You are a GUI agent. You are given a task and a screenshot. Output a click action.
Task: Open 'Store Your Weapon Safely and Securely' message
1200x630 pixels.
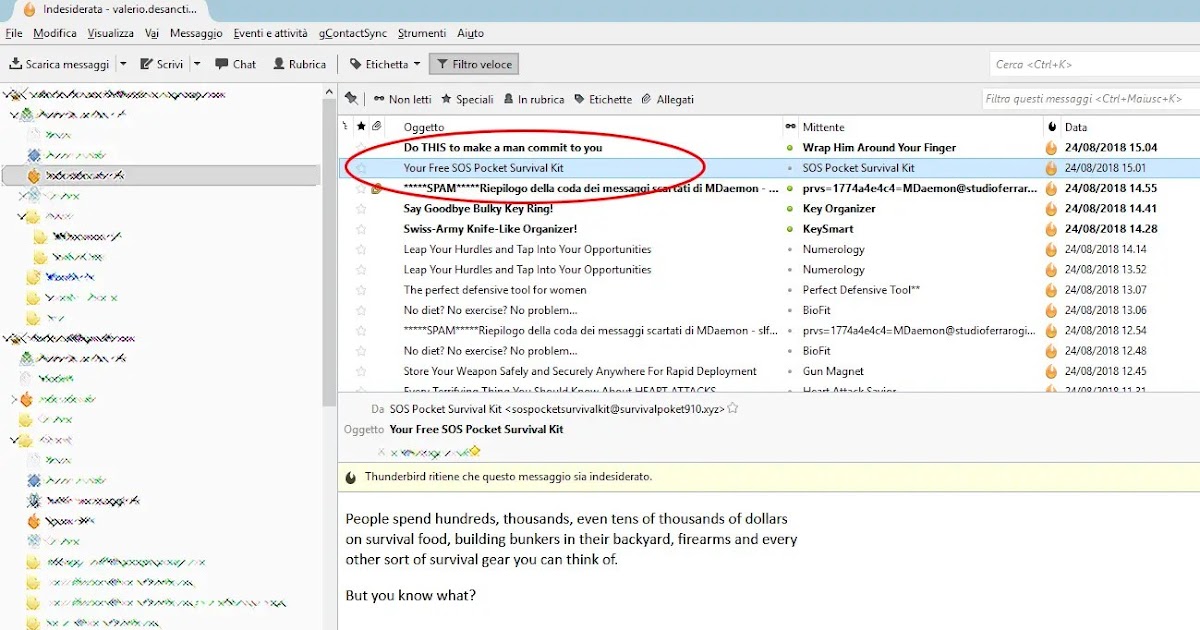pyautogui.click(x=580, y=371)
